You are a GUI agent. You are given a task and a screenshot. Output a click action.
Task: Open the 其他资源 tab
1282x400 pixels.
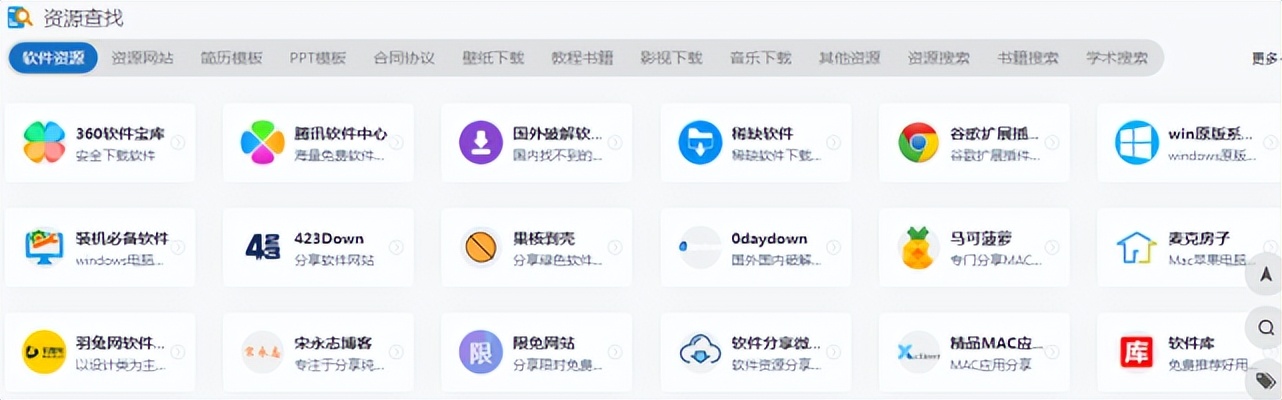tap(849, 58)
